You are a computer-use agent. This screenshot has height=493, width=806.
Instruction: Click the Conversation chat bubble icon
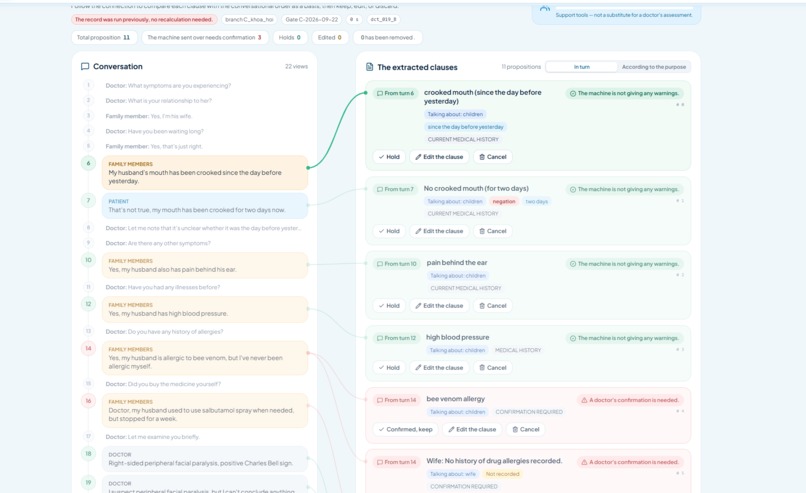tap(85, 66)
